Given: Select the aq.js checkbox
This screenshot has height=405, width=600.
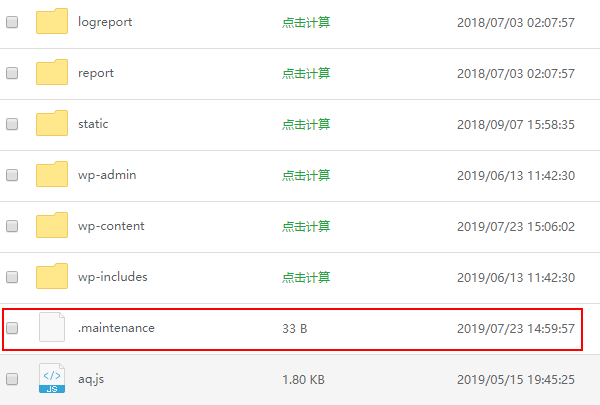Looking at the screenshot, I should [12, 379].
